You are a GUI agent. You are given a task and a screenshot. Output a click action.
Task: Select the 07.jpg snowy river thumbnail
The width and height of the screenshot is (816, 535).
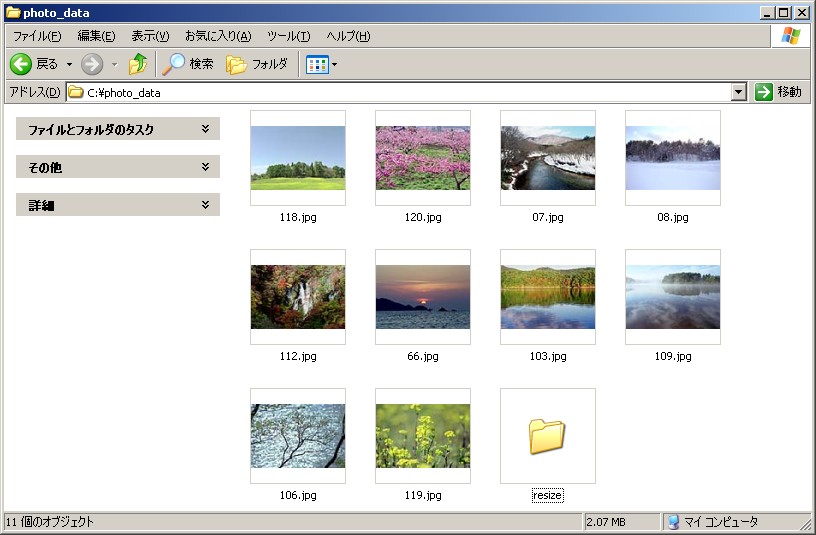[x=547, y=158]
